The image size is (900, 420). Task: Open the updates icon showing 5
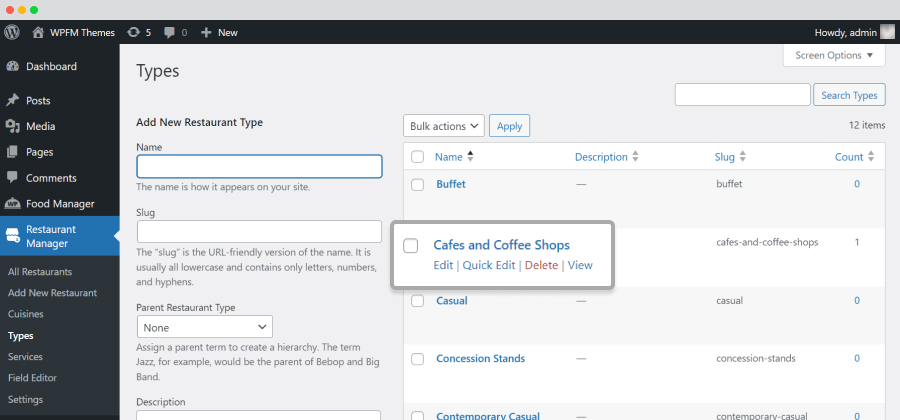pyautogui.click(x=133, y=33)
